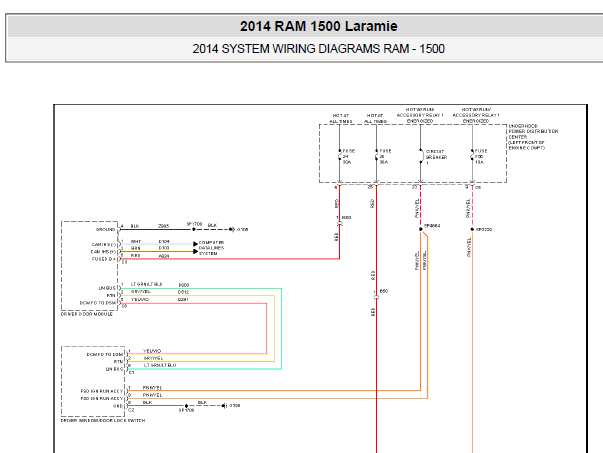603x453 pixels.
Task: Click the "FUSED B+" pin label
Action: click(x=103, y=259)
